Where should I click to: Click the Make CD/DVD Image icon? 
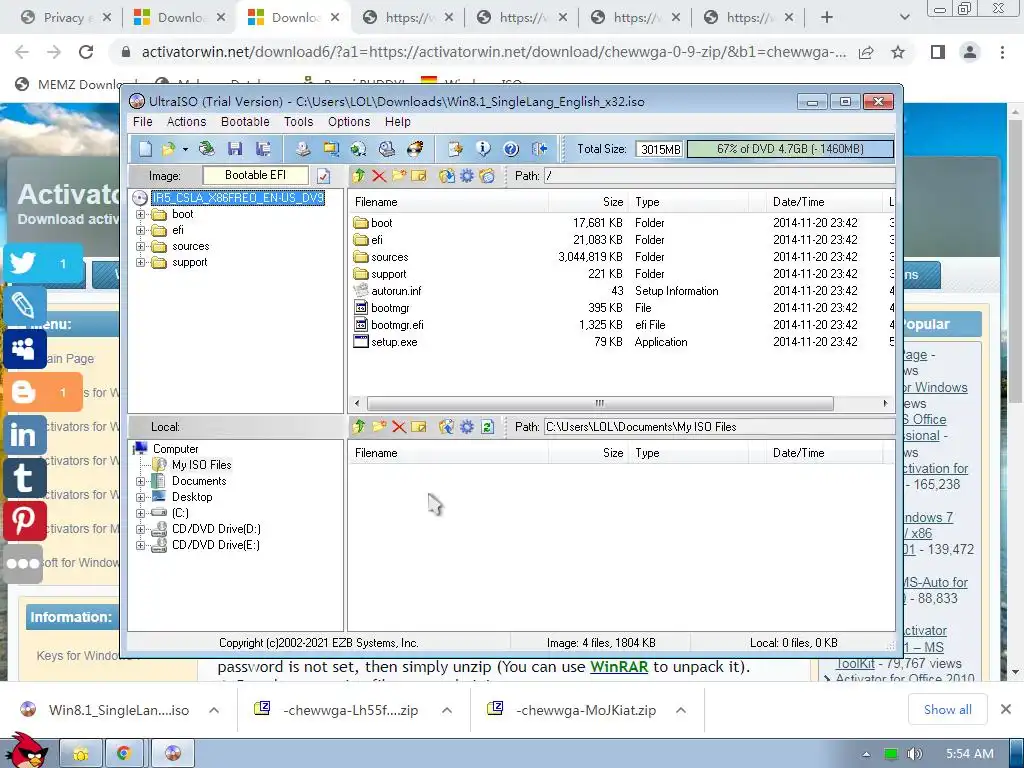pos(302,149)
